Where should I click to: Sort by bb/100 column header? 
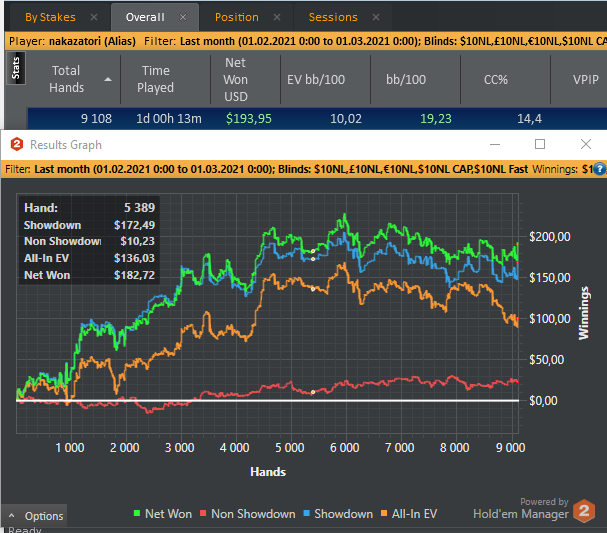[x=406, y=79]
